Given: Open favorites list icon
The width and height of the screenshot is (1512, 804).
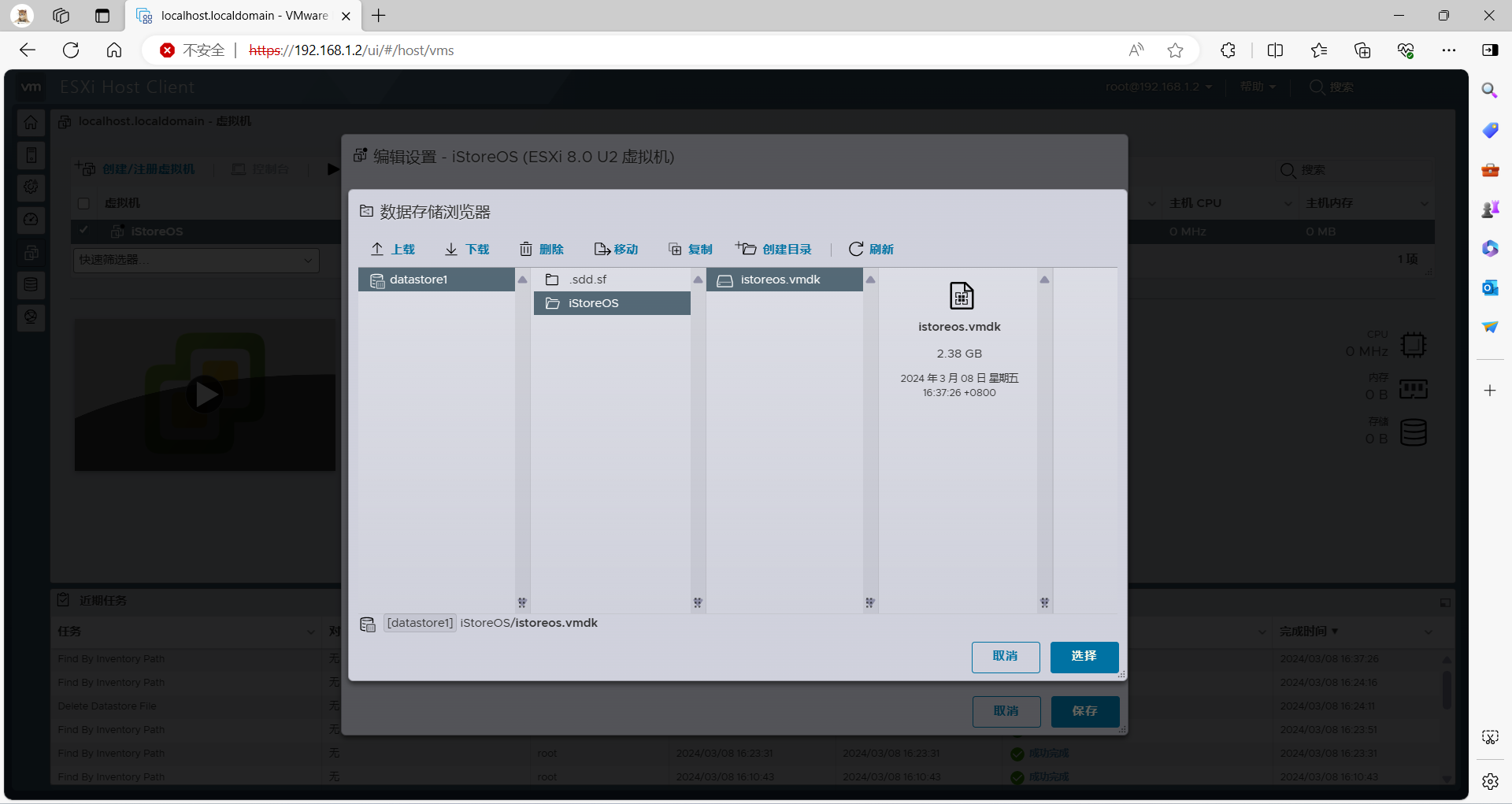Looking at the screenshot, I should [1319, 50].
